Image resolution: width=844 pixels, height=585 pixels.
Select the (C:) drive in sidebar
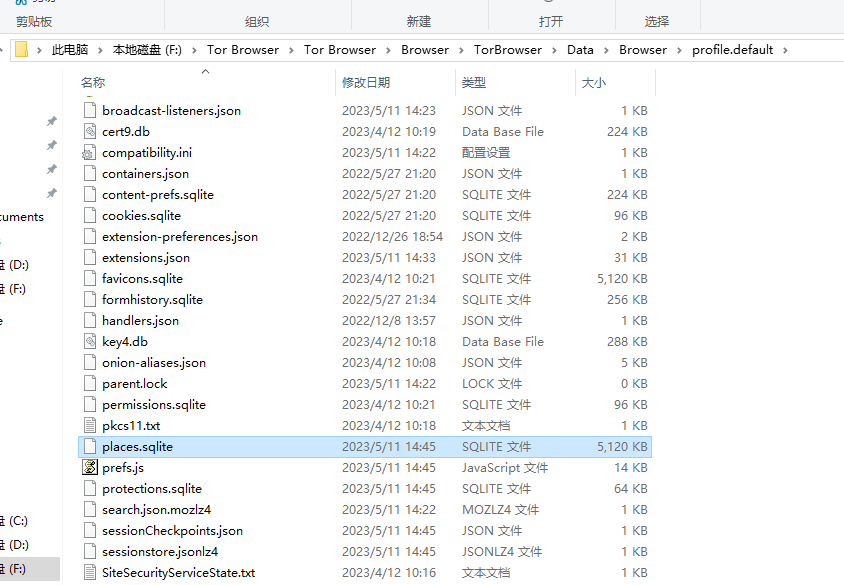(x=14, y=520)
